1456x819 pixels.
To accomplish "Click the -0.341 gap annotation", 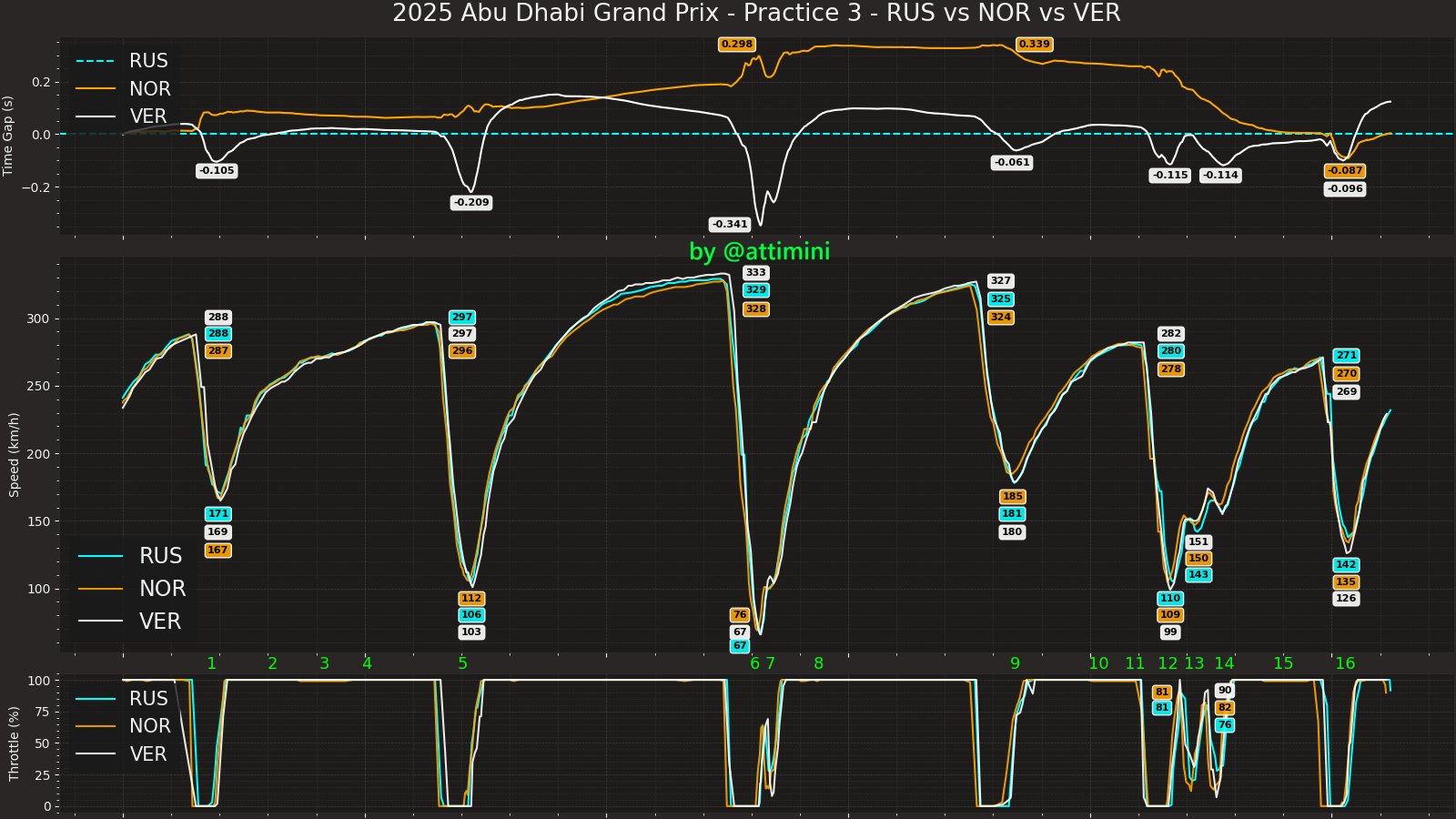I will pos(730,225).
